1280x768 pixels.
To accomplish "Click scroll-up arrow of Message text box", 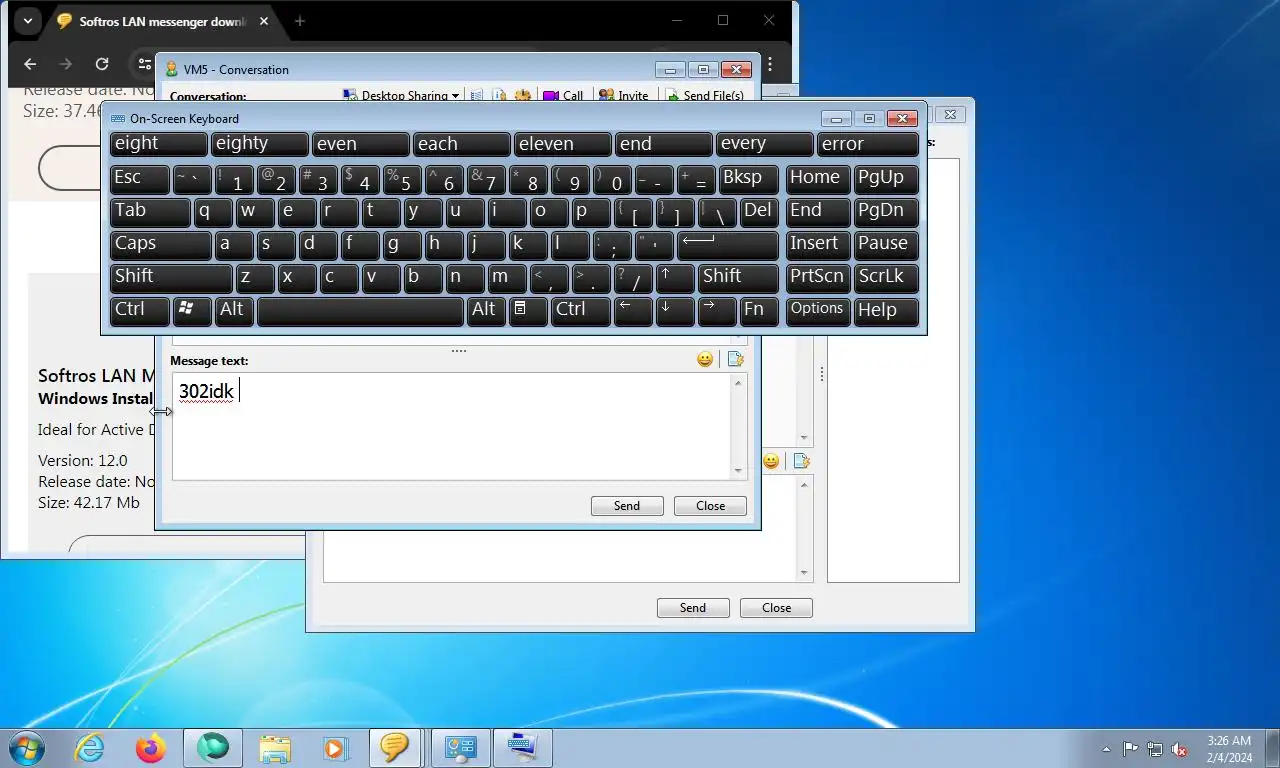I will [739, 382].
